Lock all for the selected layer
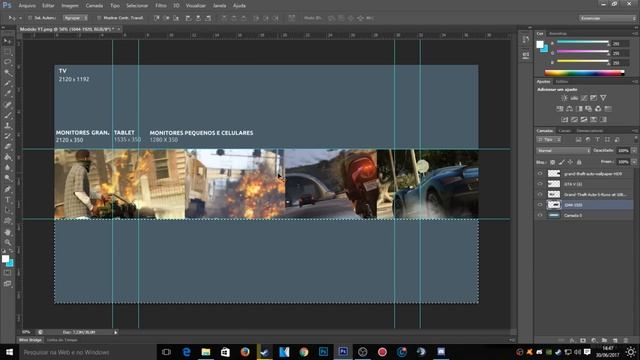 (x=579, y=162)
